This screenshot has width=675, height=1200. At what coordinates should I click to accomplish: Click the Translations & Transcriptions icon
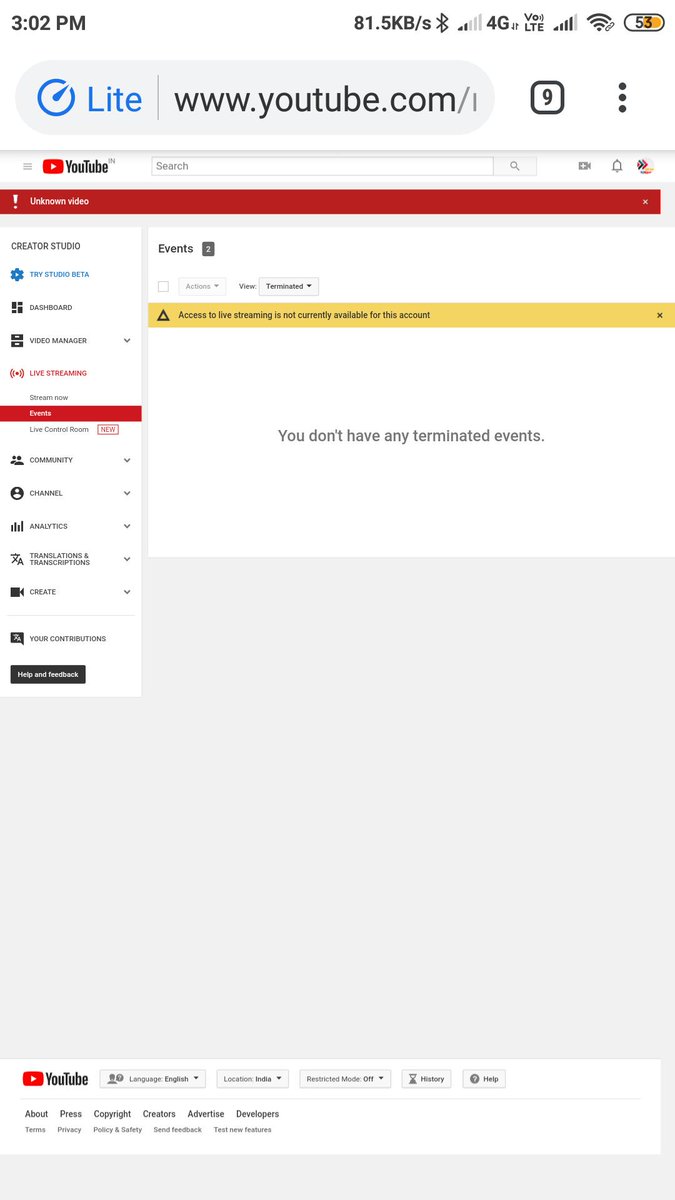[17, 559]
